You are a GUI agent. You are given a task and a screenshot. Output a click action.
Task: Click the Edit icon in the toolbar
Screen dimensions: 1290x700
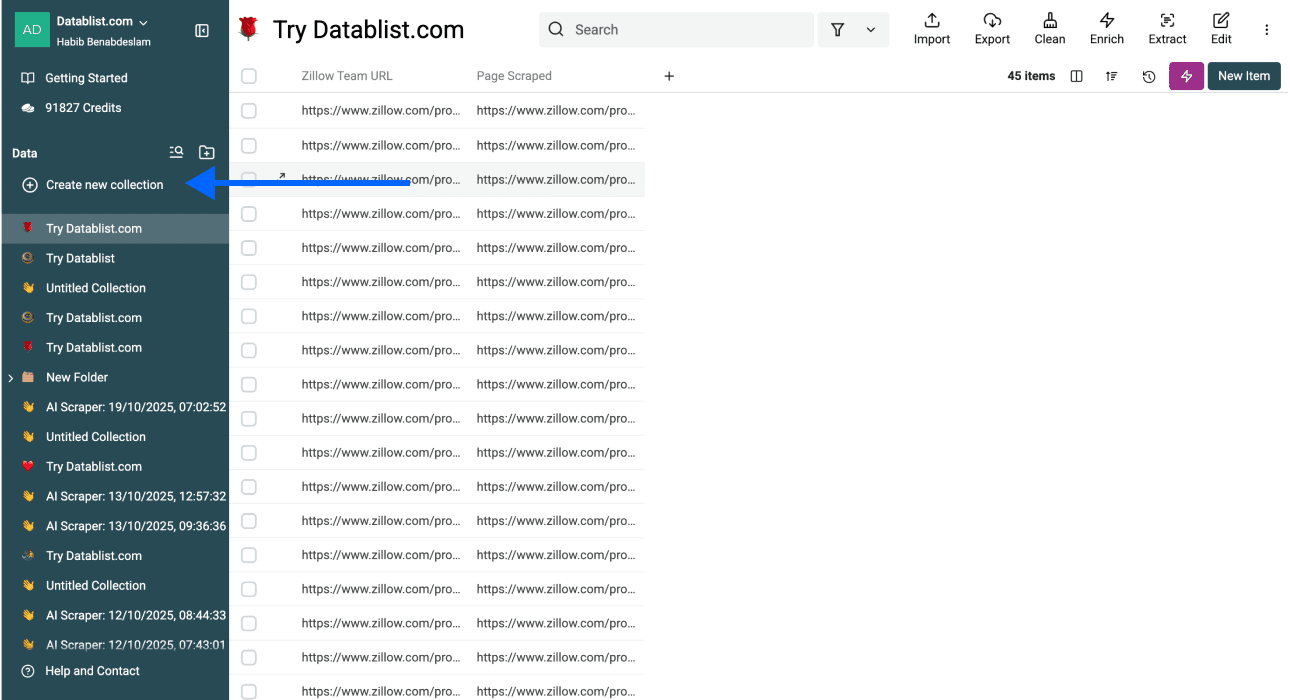click(x=1220, y=28)
